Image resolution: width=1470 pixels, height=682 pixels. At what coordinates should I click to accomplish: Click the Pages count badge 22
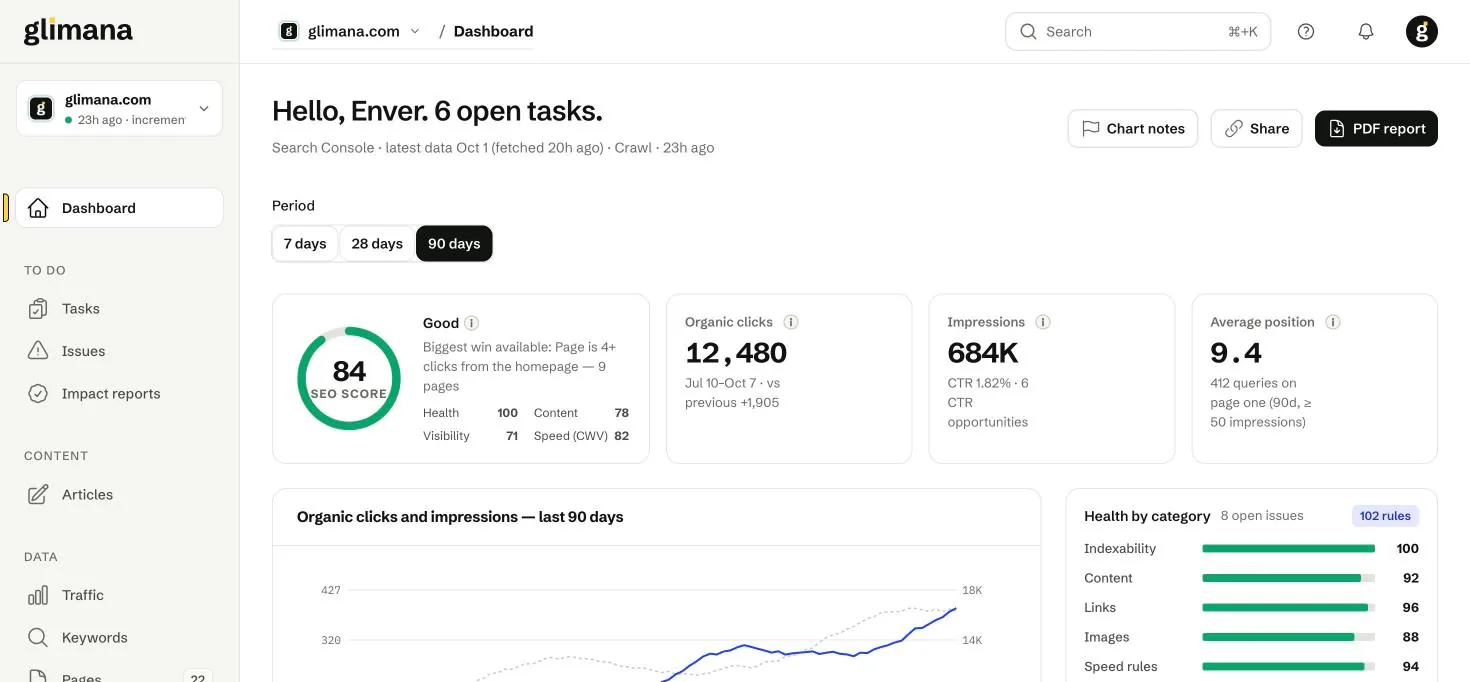(198, 677)
